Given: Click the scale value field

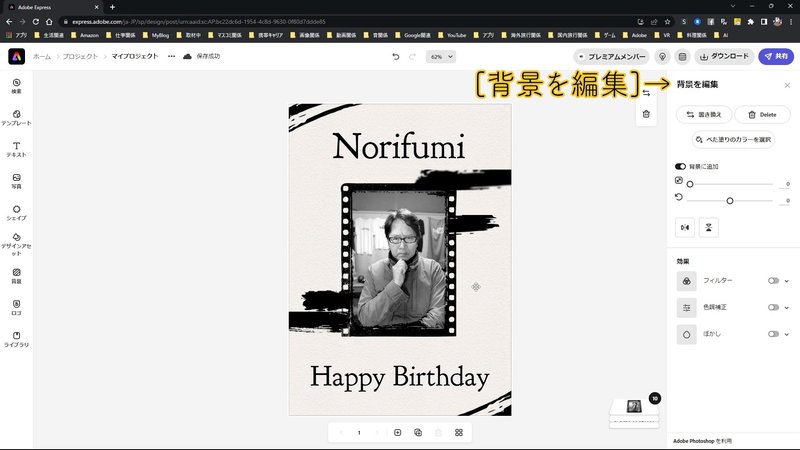Looking at the screenshot, I should tap(785, 184).
